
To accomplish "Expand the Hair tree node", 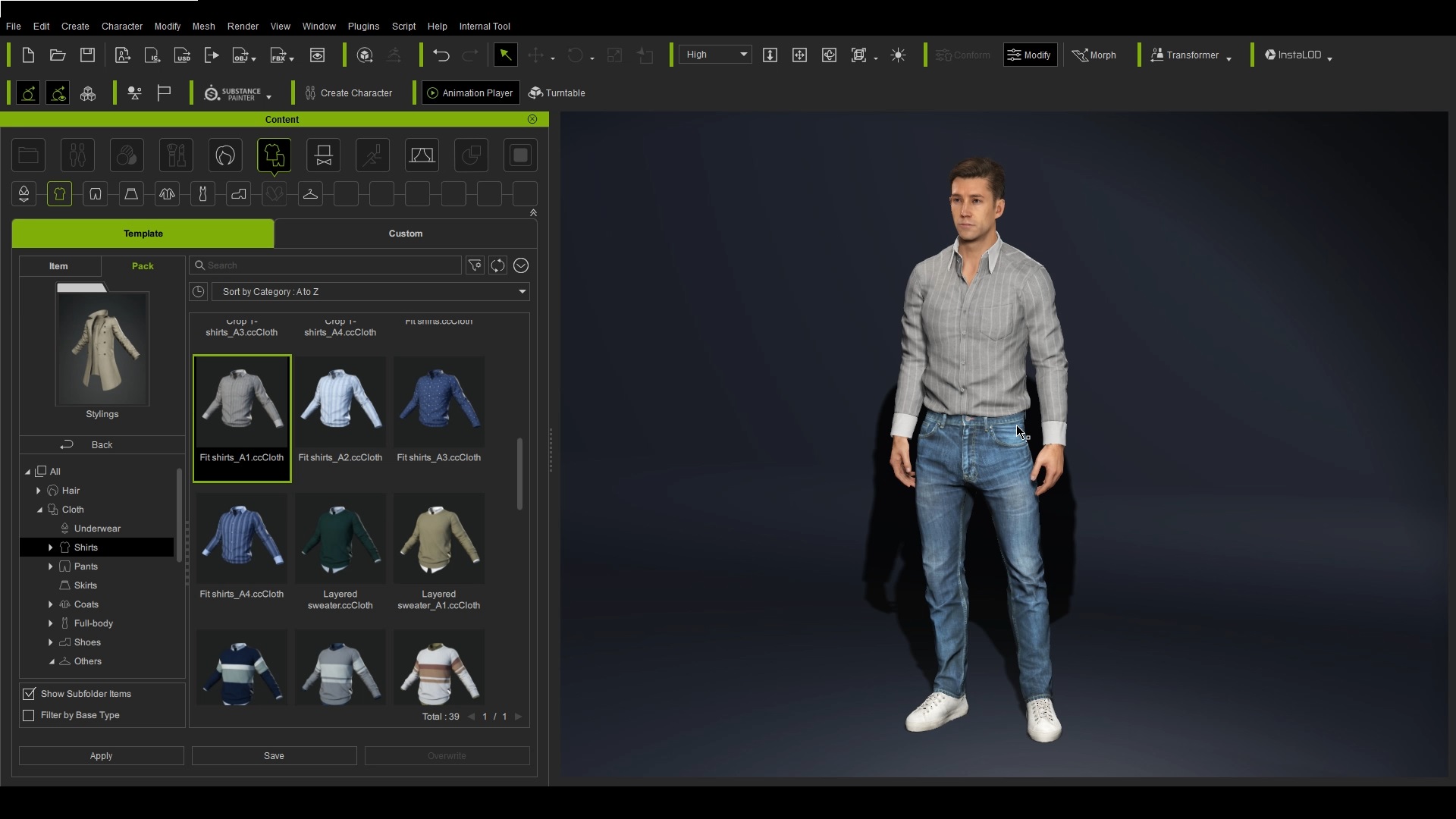I will click(39, 491).
